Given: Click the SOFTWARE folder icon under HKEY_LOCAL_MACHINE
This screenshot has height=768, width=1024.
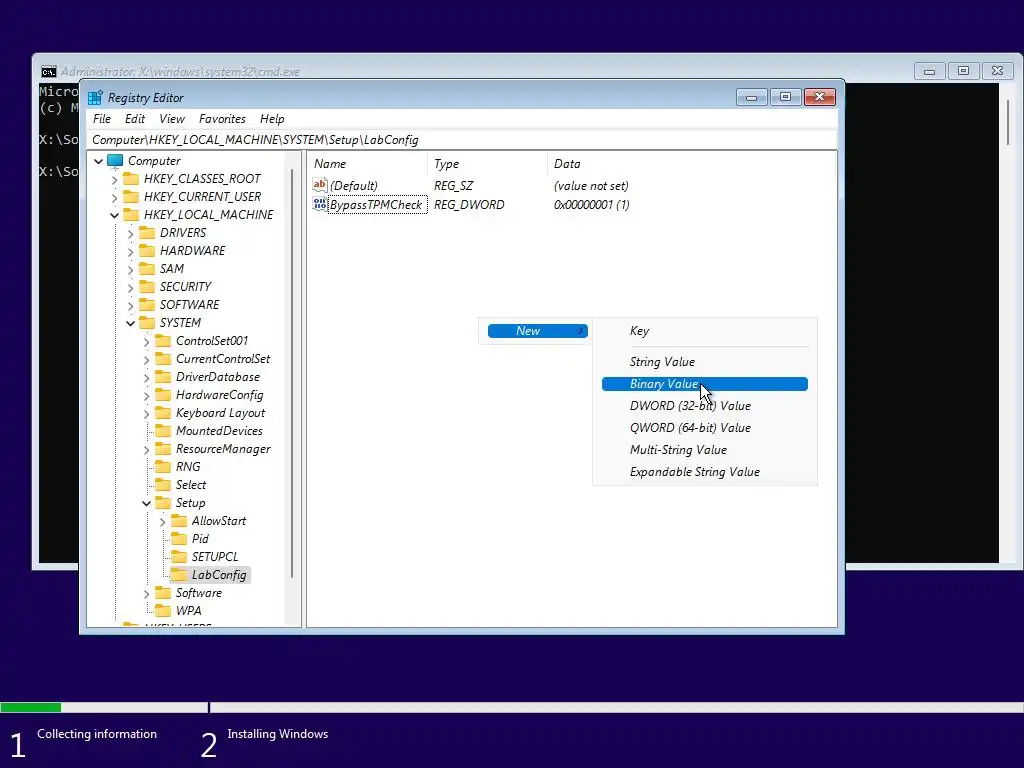Looking at the screenshot, I should tap(148, 305).
